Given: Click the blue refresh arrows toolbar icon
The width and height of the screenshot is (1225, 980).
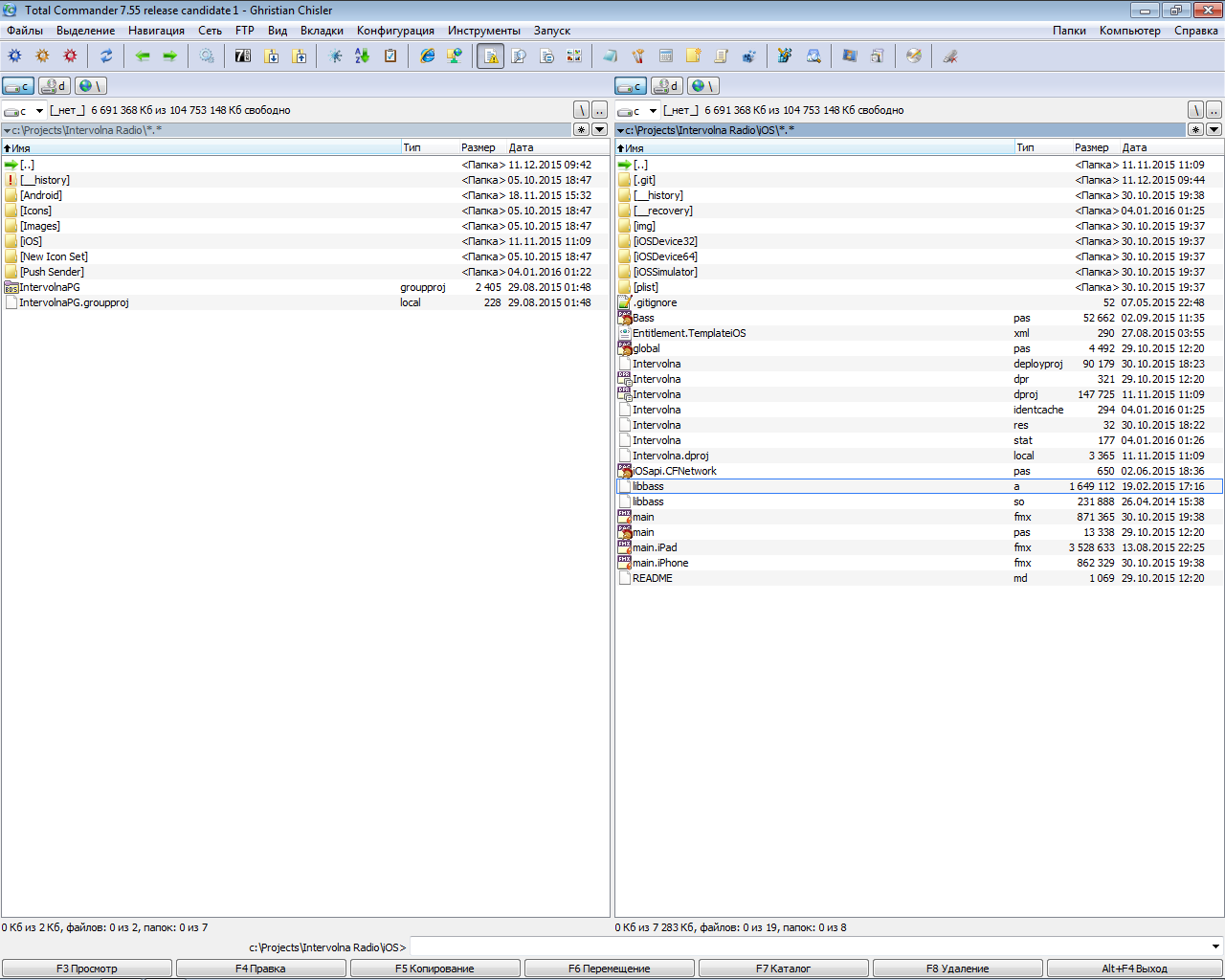Looking at the screenshot, I should click(x=106, y=56).
